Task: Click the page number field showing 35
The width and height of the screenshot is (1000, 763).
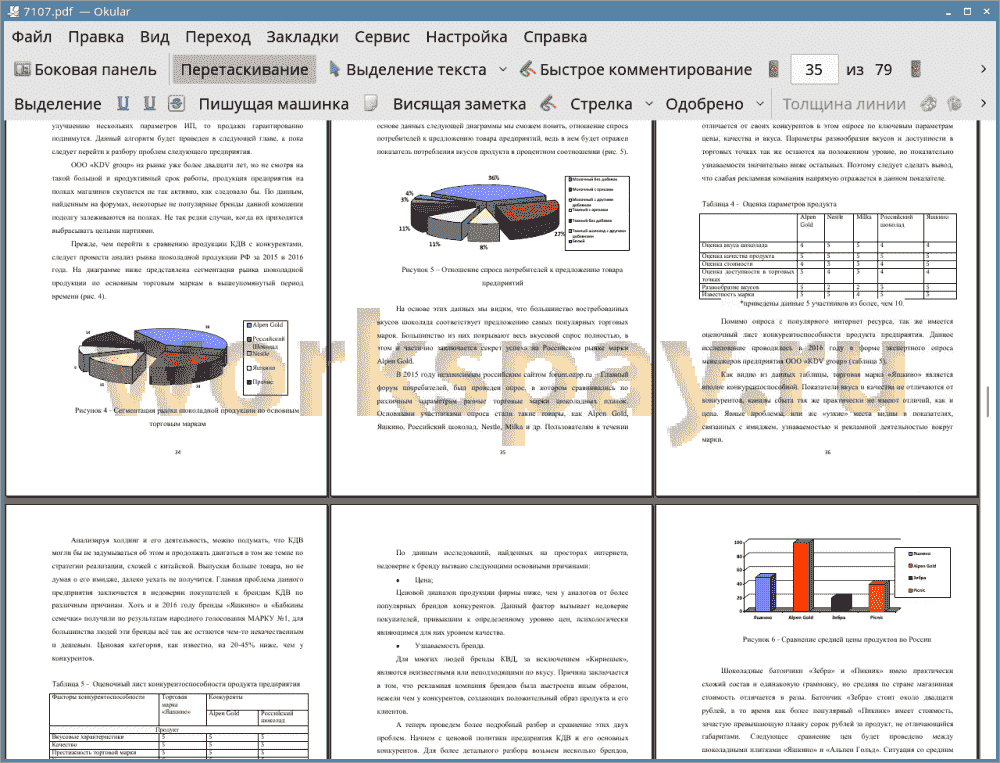Action: (814, 70)
